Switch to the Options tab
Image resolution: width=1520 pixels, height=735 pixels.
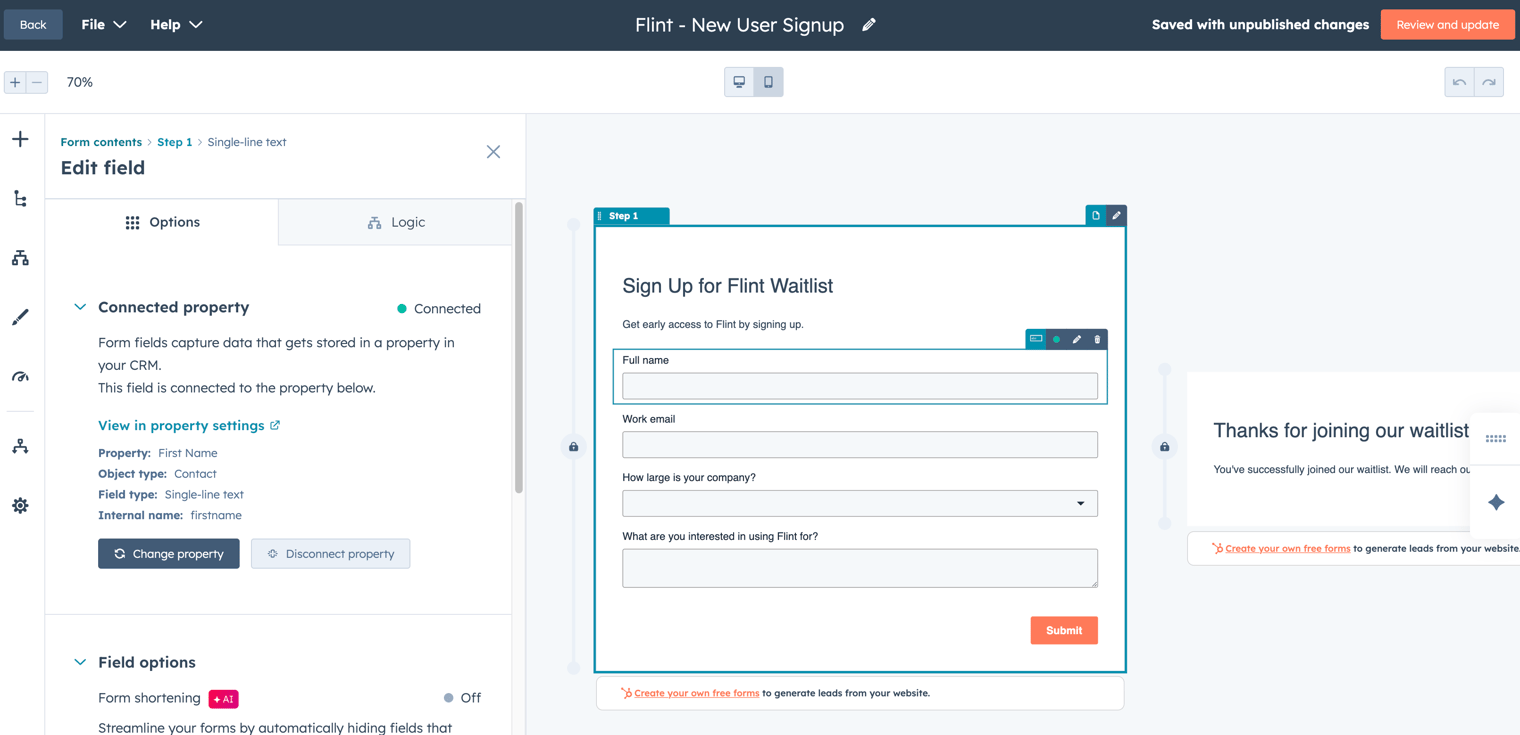162,222
